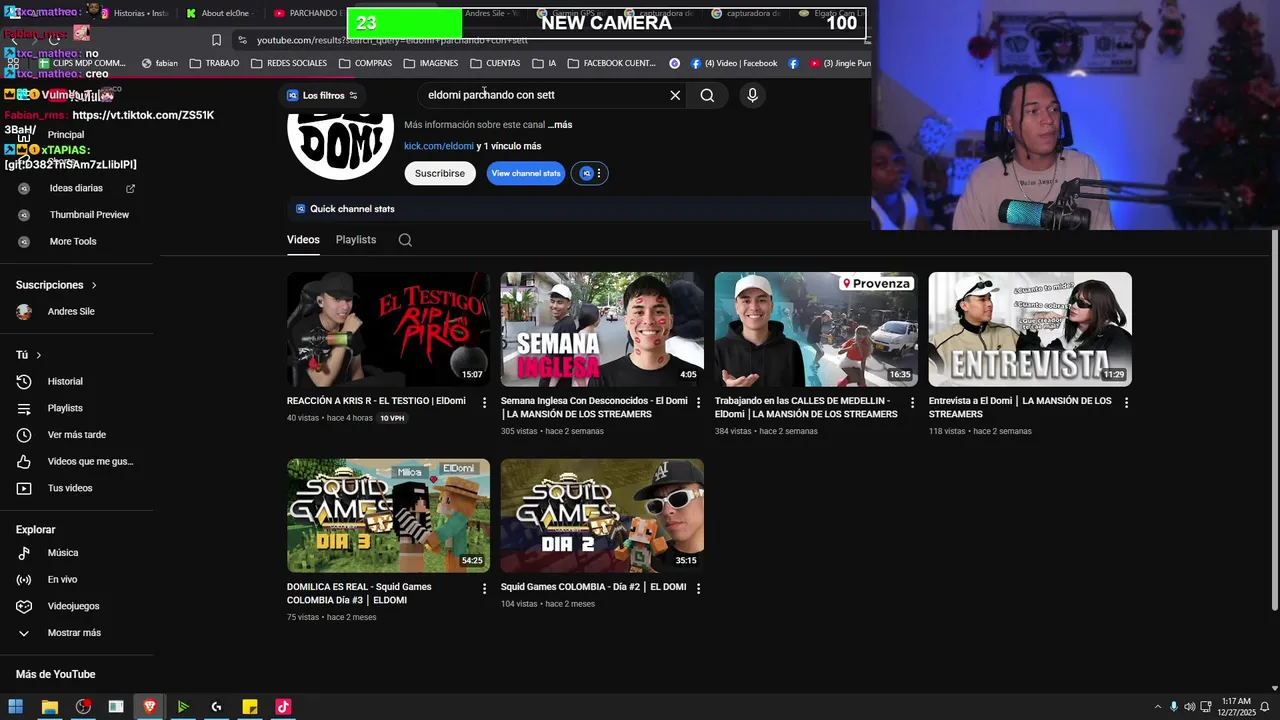
Task: Open the extension menu beside View channel stats
Action: click(589, 173)
